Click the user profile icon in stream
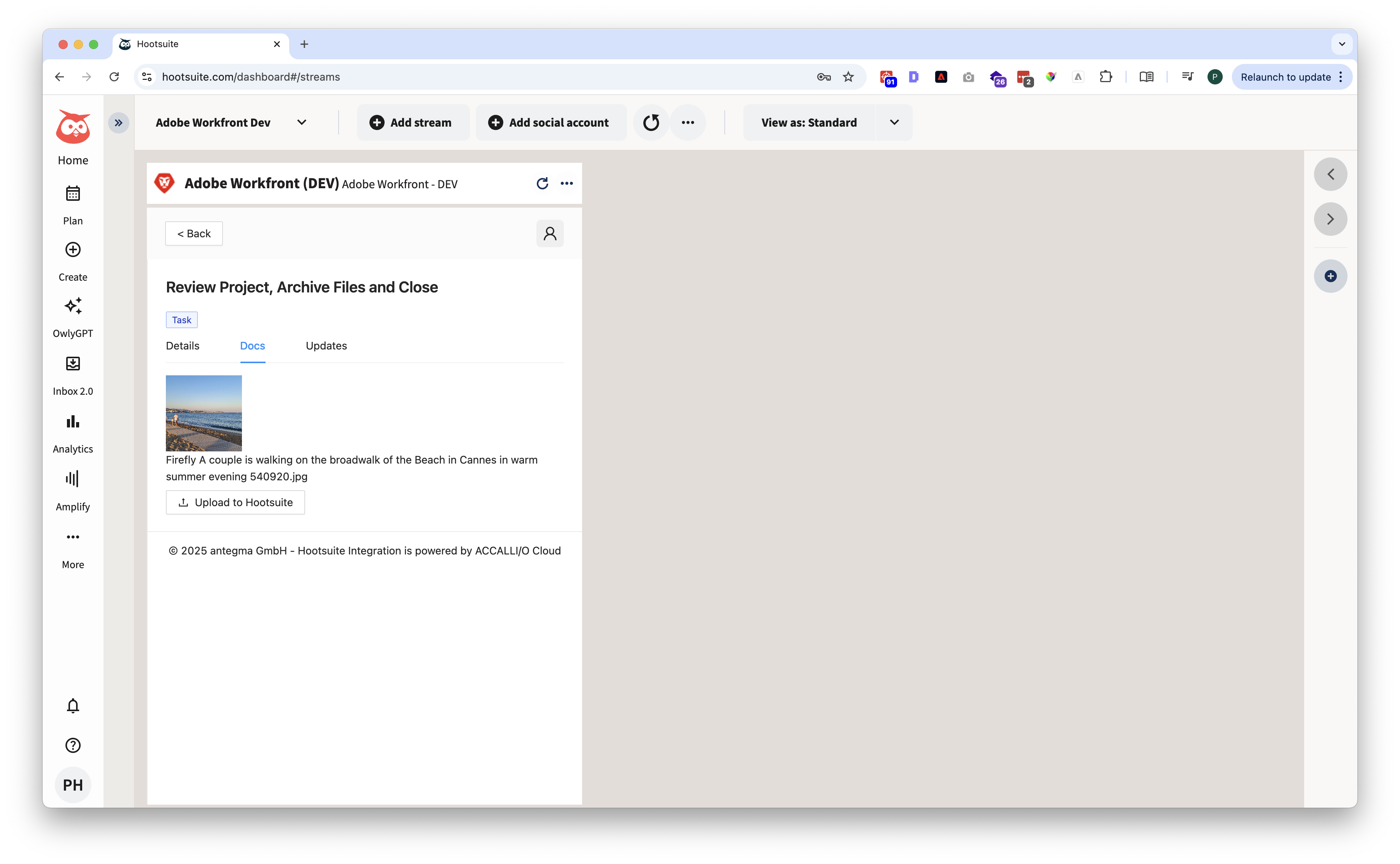The image size is (1400, 864). (x=550, y=234)
